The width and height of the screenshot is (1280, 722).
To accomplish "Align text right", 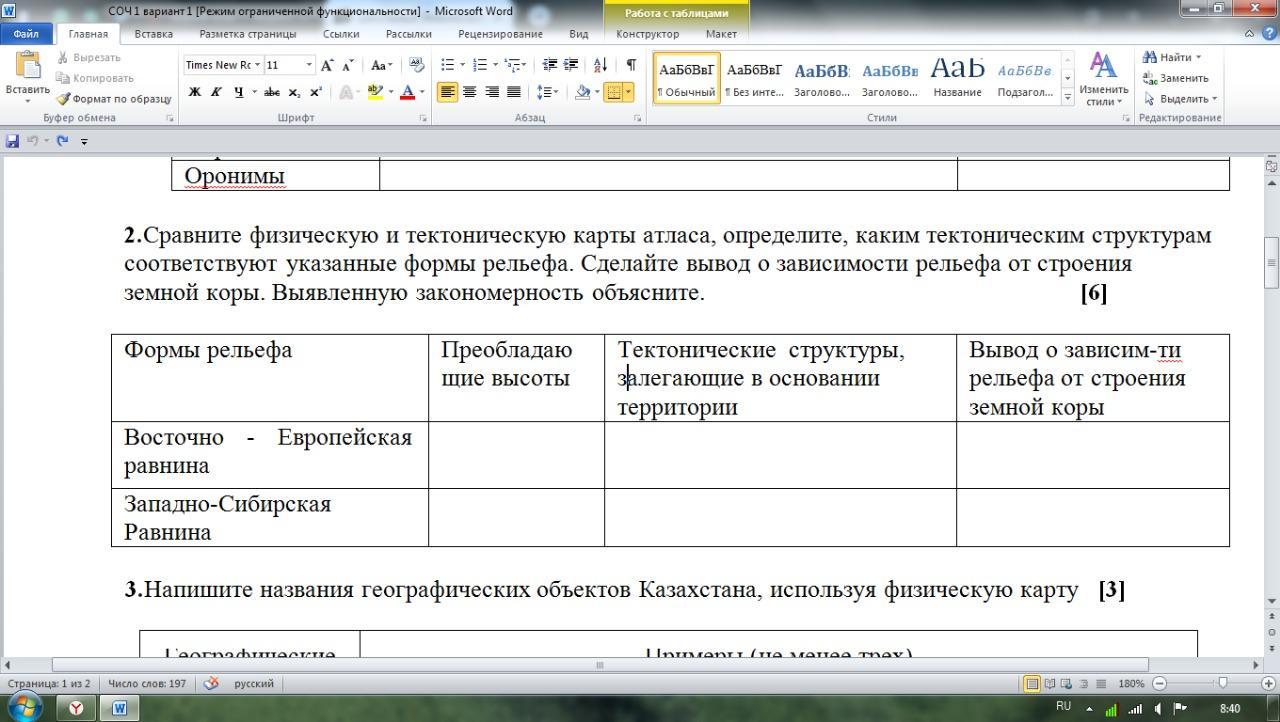I will (x=491, y=92).
